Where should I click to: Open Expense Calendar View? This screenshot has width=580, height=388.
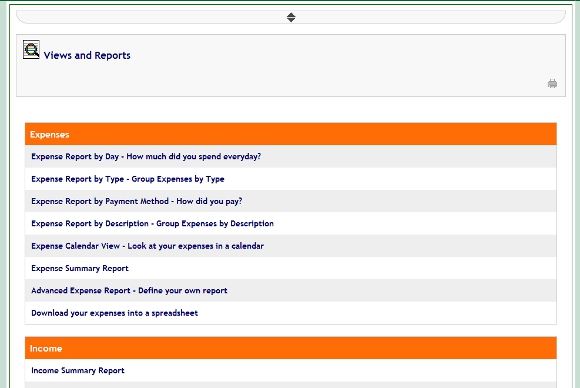pos(148,246)
